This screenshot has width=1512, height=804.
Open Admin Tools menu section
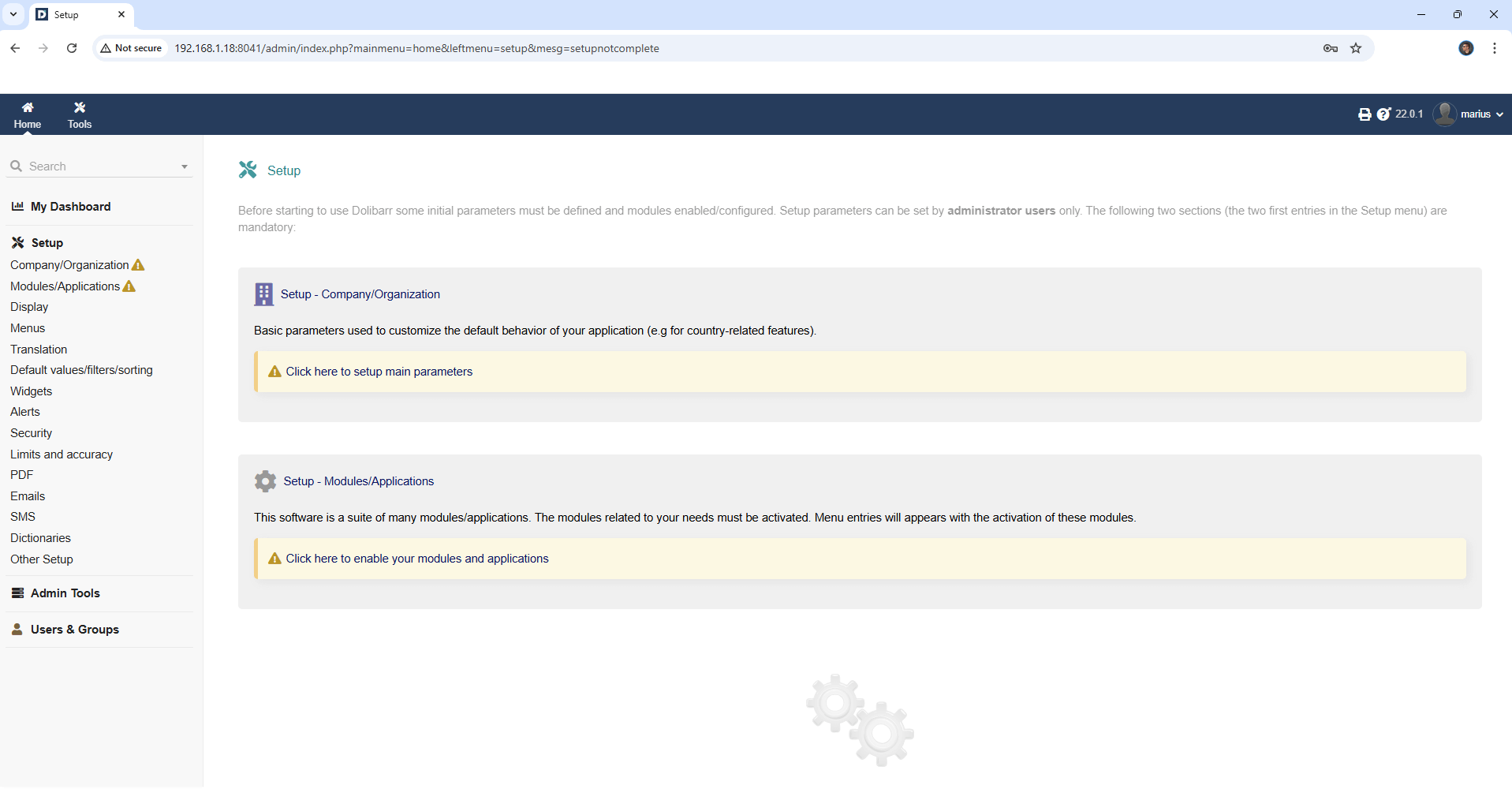(x=65, y=593)
